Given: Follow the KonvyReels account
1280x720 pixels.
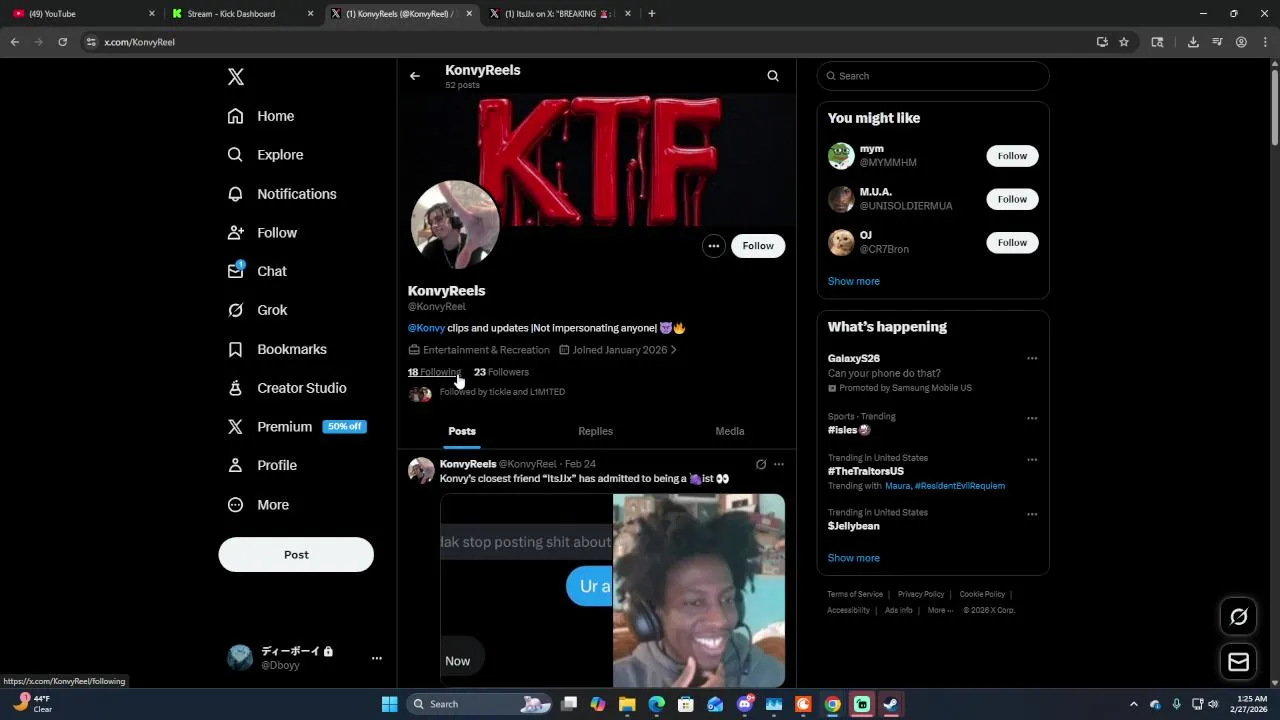Looking at the screenshot, I should click(758, 246).
